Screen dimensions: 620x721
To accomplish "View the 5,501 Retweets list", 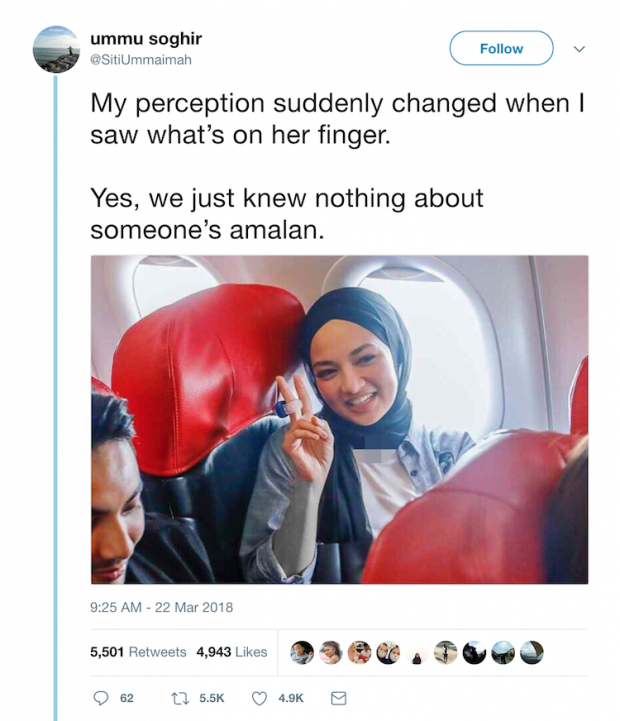I will (138, 652).
